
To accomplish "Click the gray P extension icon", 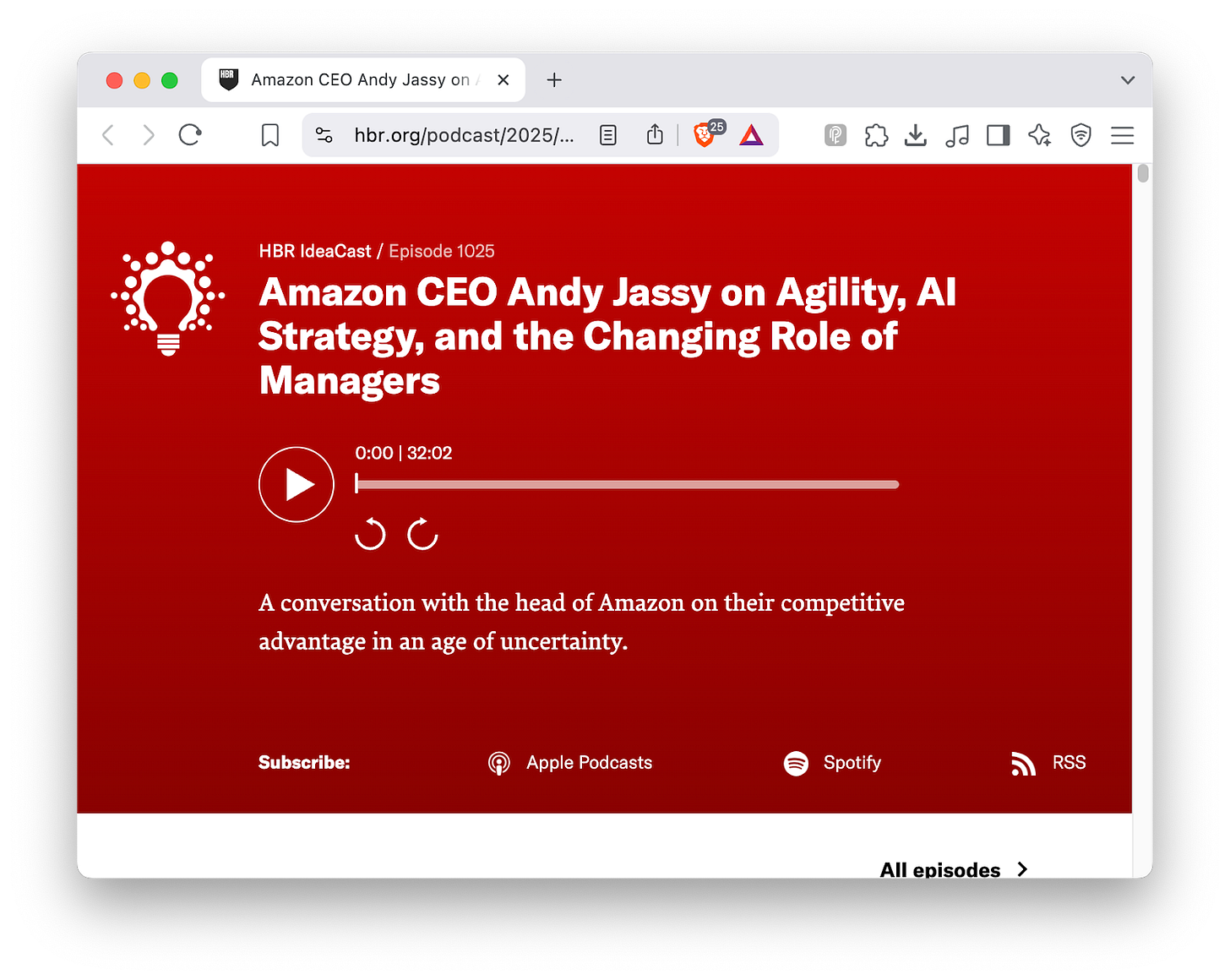I will (835, 135).
